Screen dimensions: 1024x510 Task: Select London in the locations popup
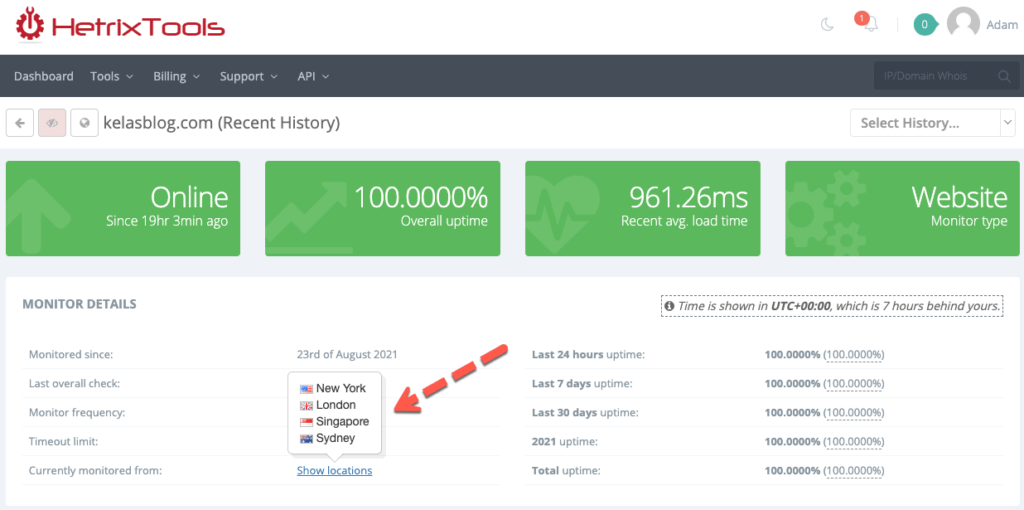click(x=336, y=405)
